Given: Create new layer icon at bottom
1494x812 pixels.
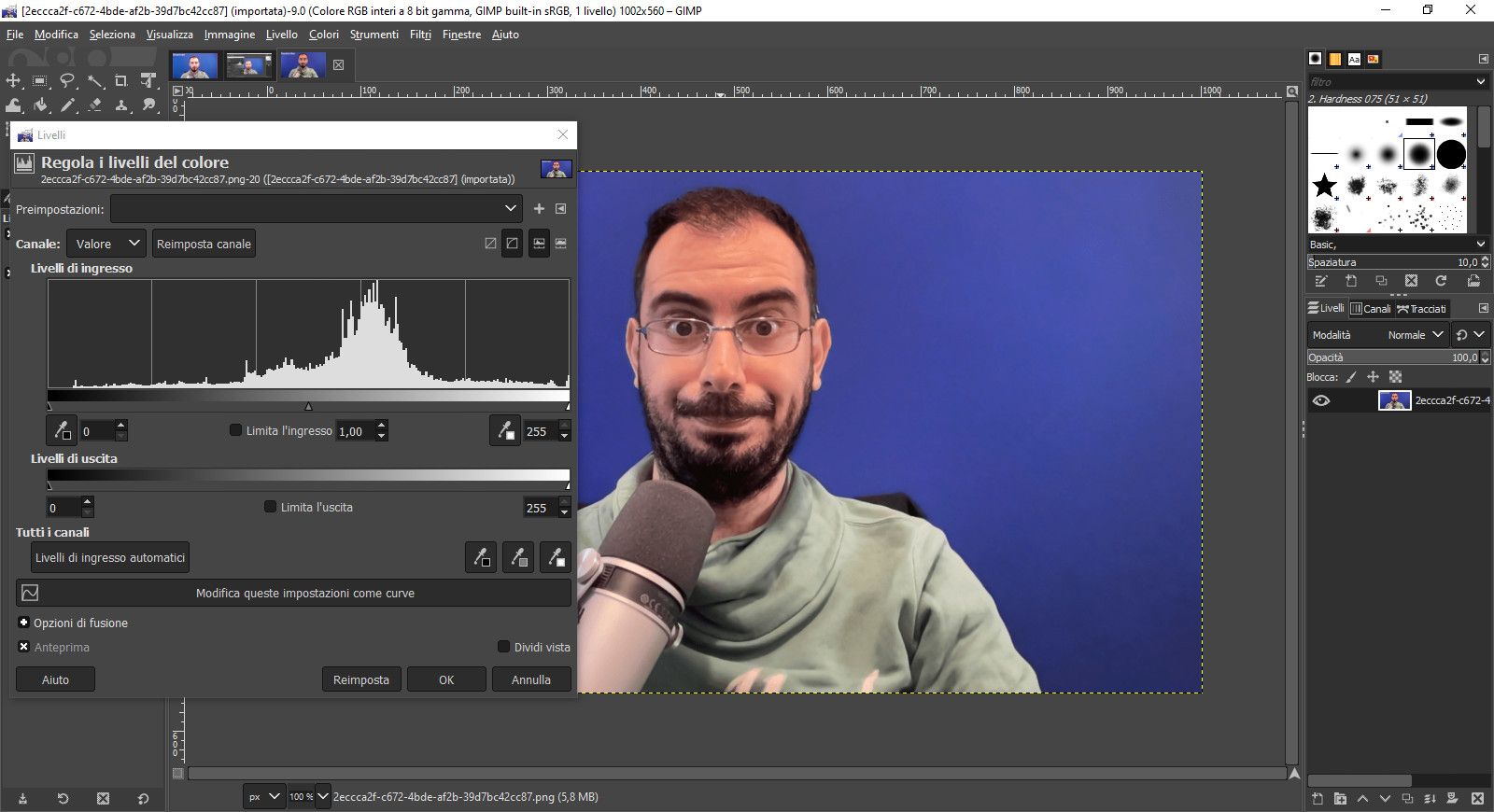Looking at the screenshot, I should point(1318,798).
